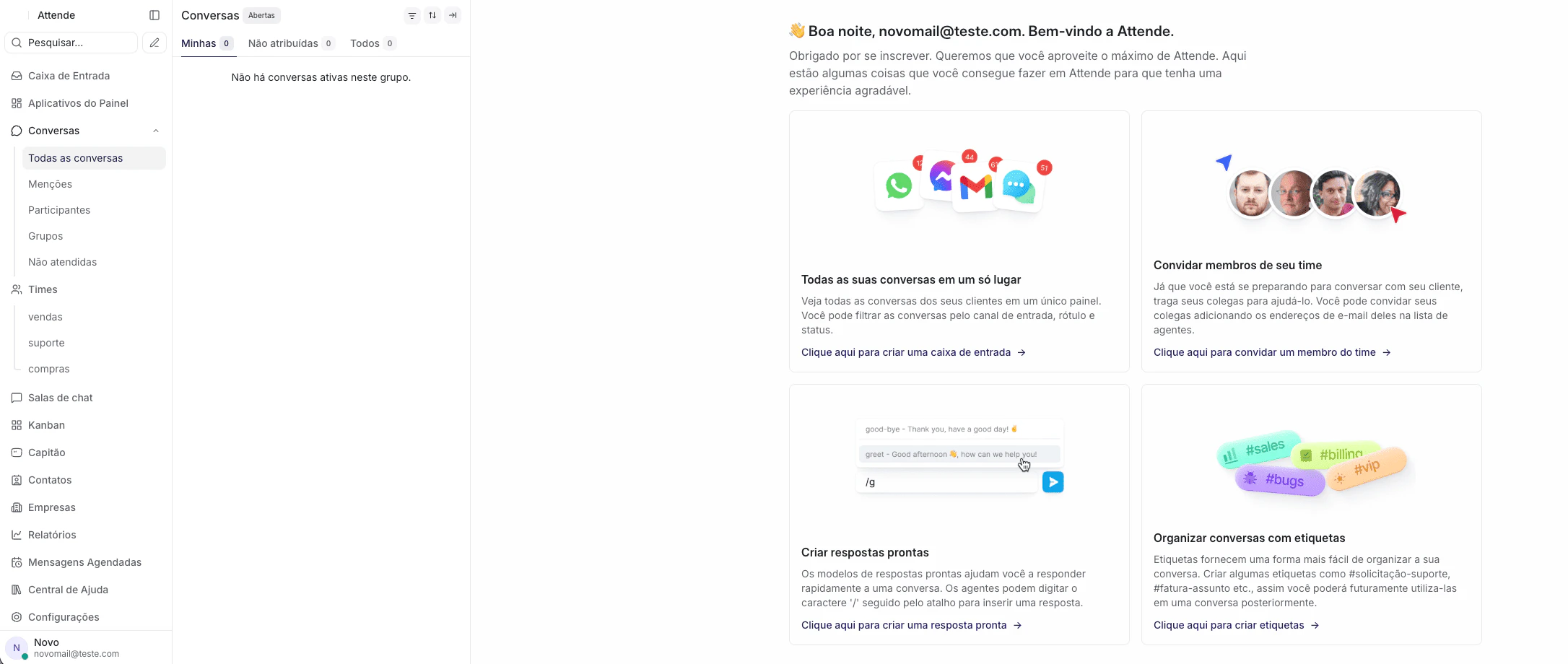Click the Kanban board icon

click(x=17, y=425)
